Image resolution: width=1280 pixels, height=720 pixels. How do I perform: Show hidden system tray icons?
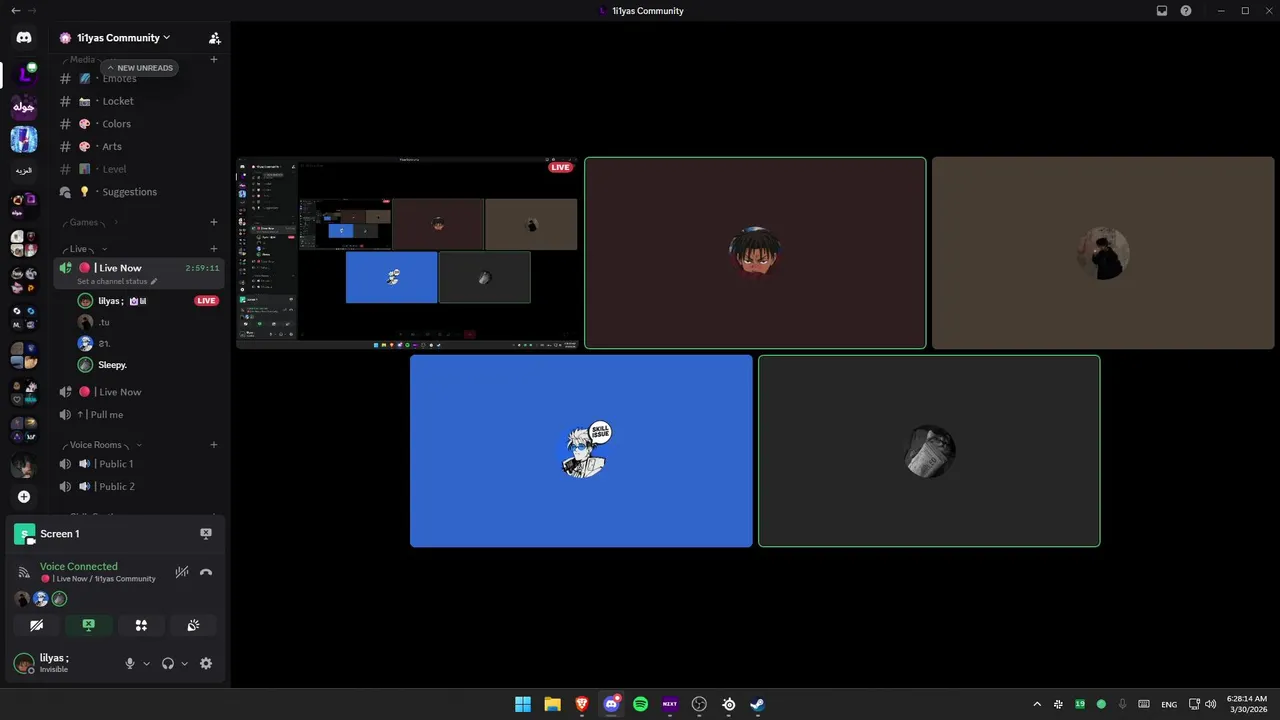click(1036, 704)
